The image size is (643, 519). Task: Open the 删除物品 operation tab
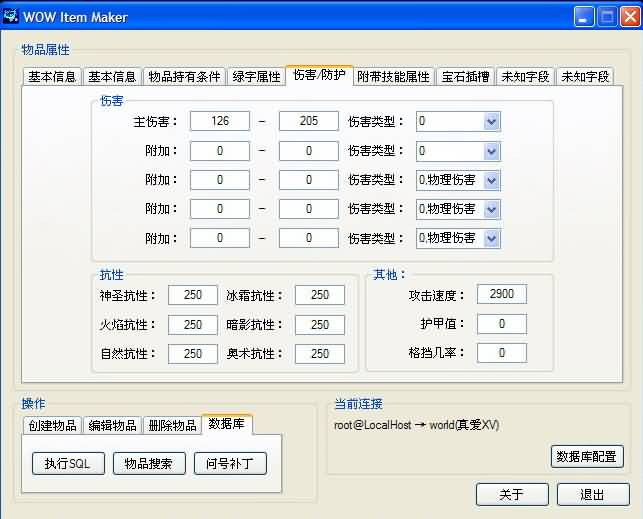(172, 425)
